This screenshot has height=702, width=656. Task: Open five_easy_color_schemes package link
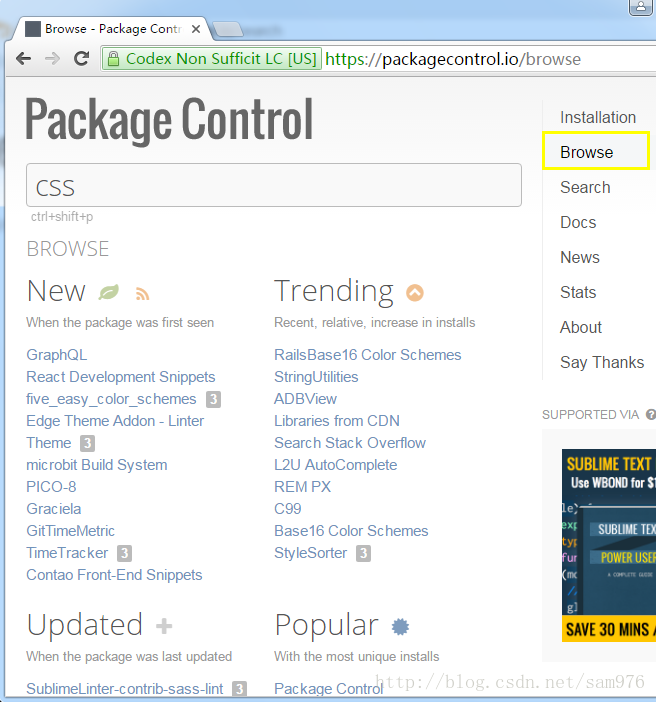point(111,399)
